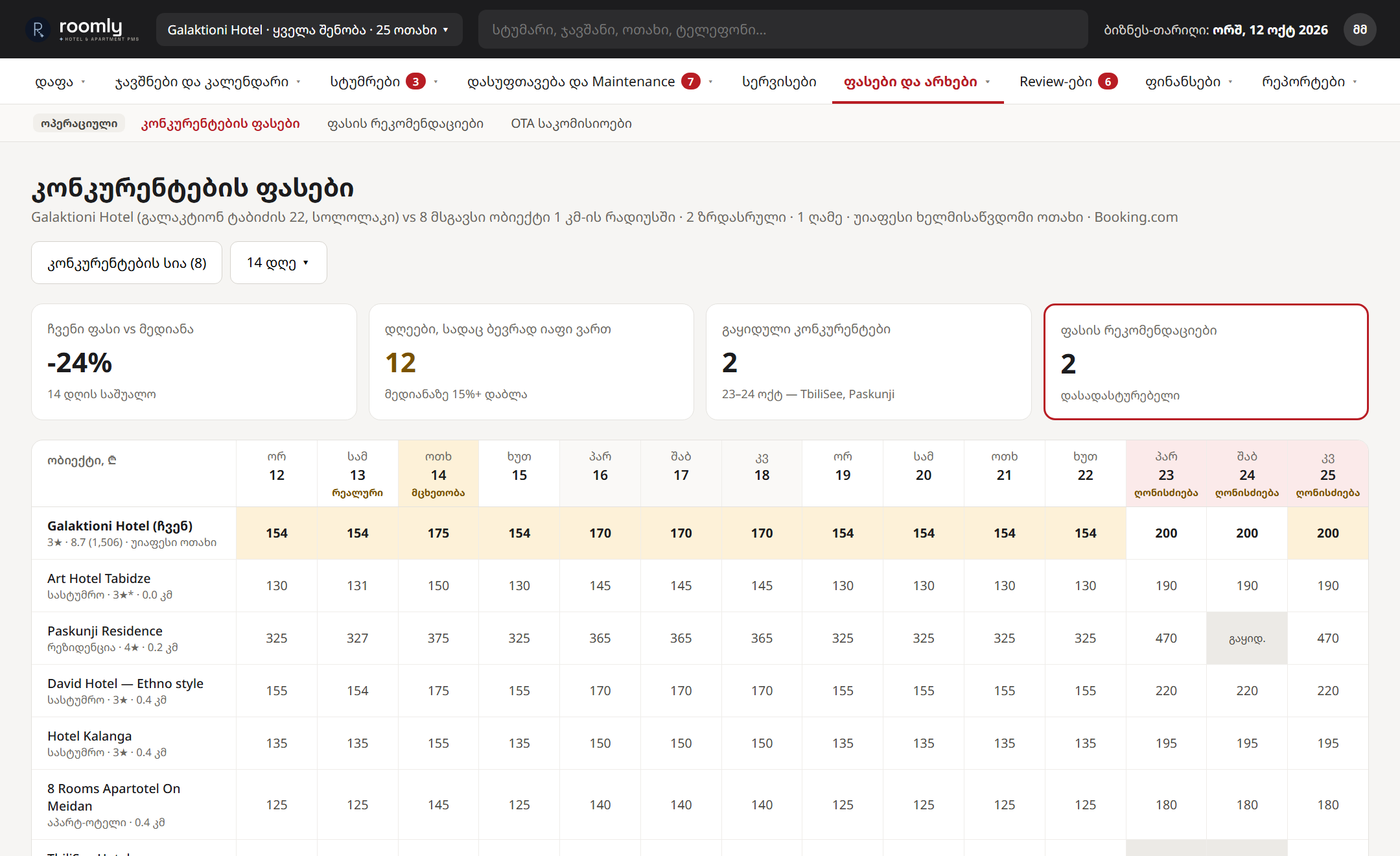Click Paskunji Residence price 327
This screenshot has width=1400, height=856.
(x=357, y=638)
